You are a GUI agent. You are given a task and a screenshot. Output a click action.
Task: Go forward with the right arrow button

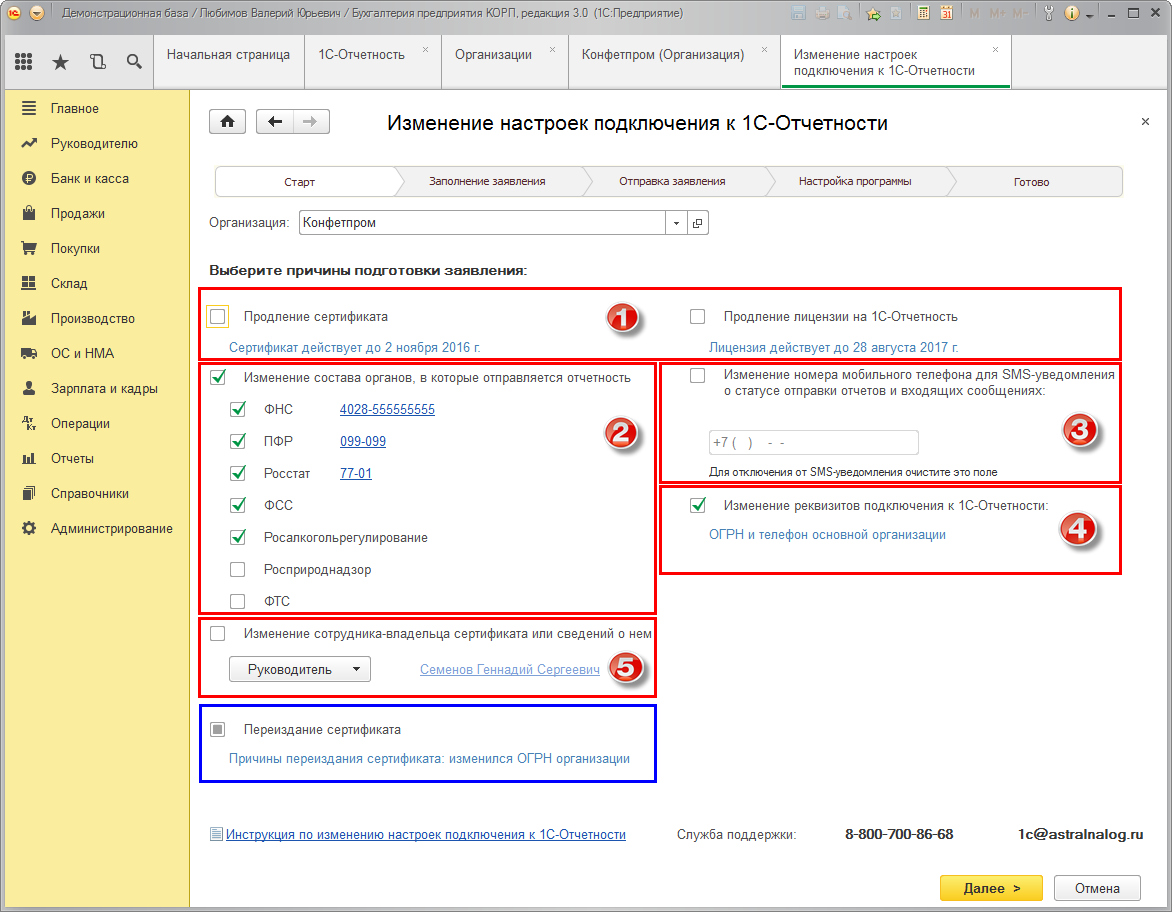coord(311,121)
